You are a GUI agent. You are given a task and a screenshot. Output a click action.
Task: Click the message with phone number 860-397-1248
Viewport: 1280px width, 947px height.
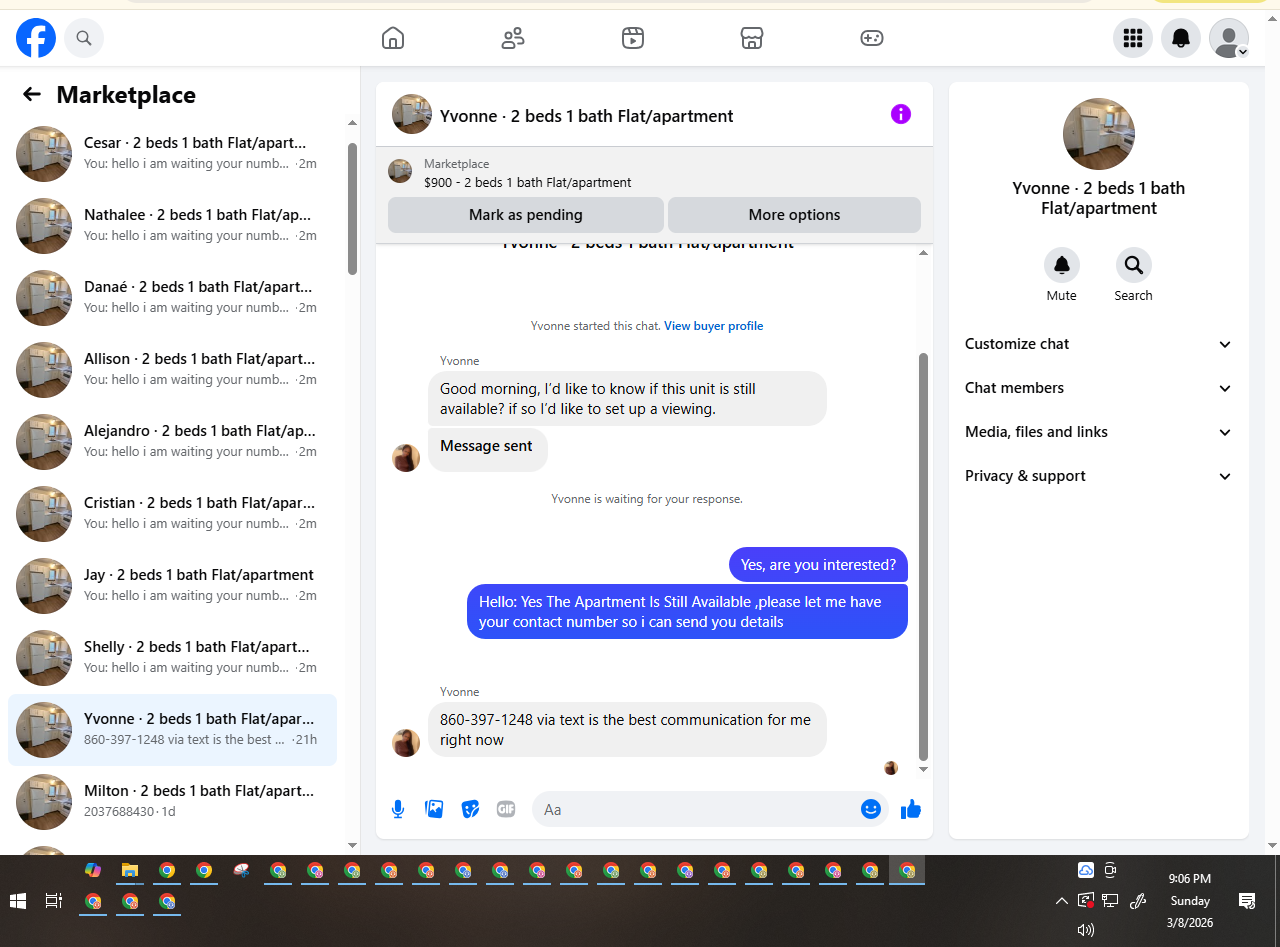627,730
